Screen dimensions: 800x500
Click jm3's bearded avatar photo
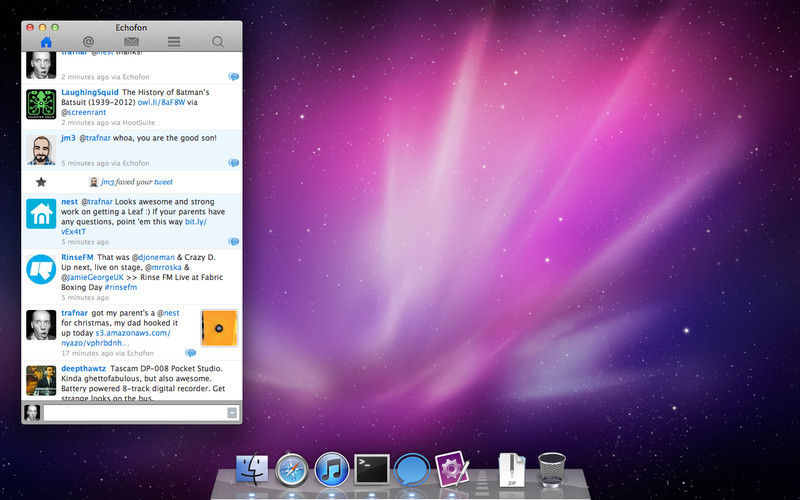click(41, 150)
